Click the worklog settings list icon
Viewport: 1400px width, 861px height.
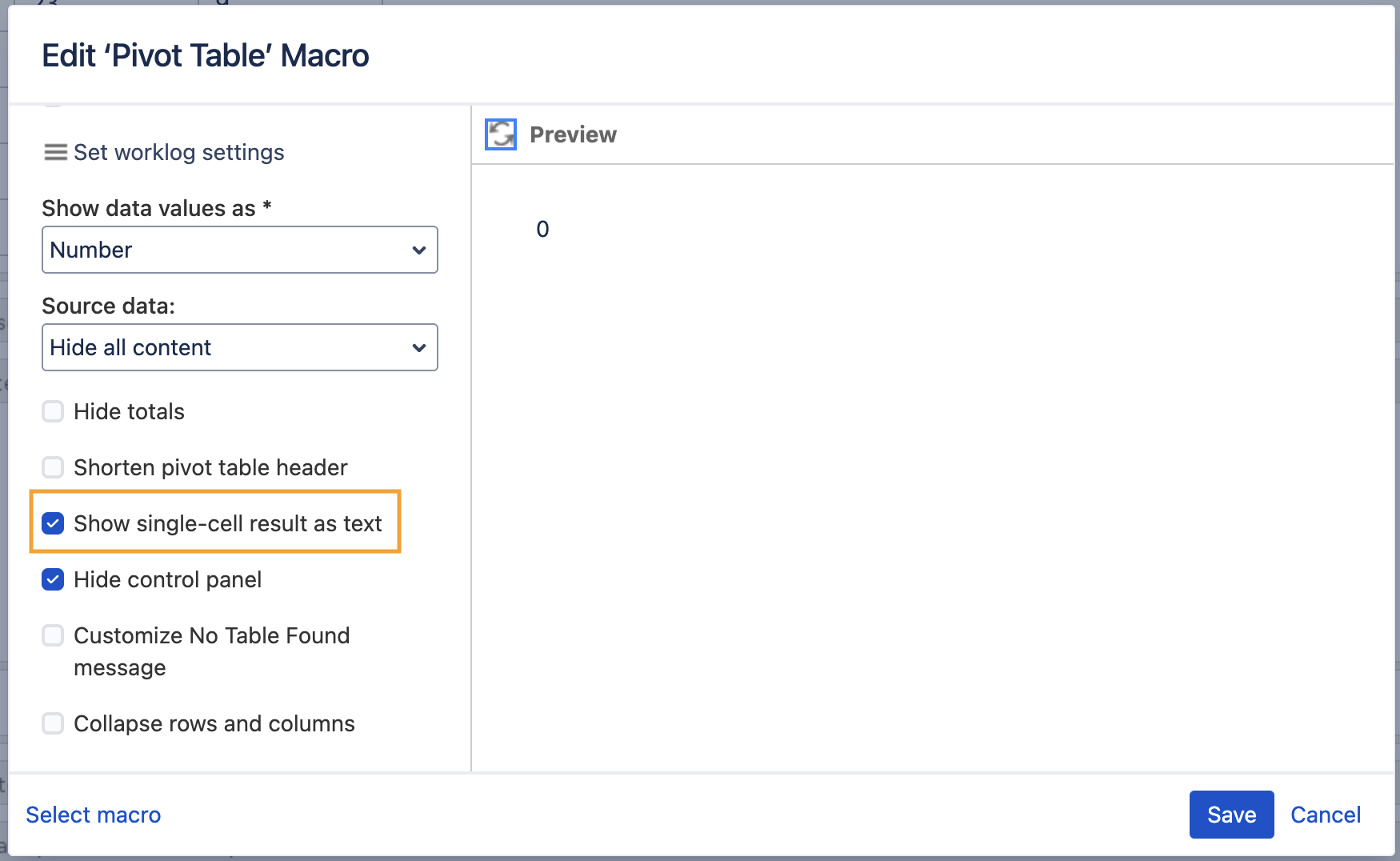tap(54, 152)
